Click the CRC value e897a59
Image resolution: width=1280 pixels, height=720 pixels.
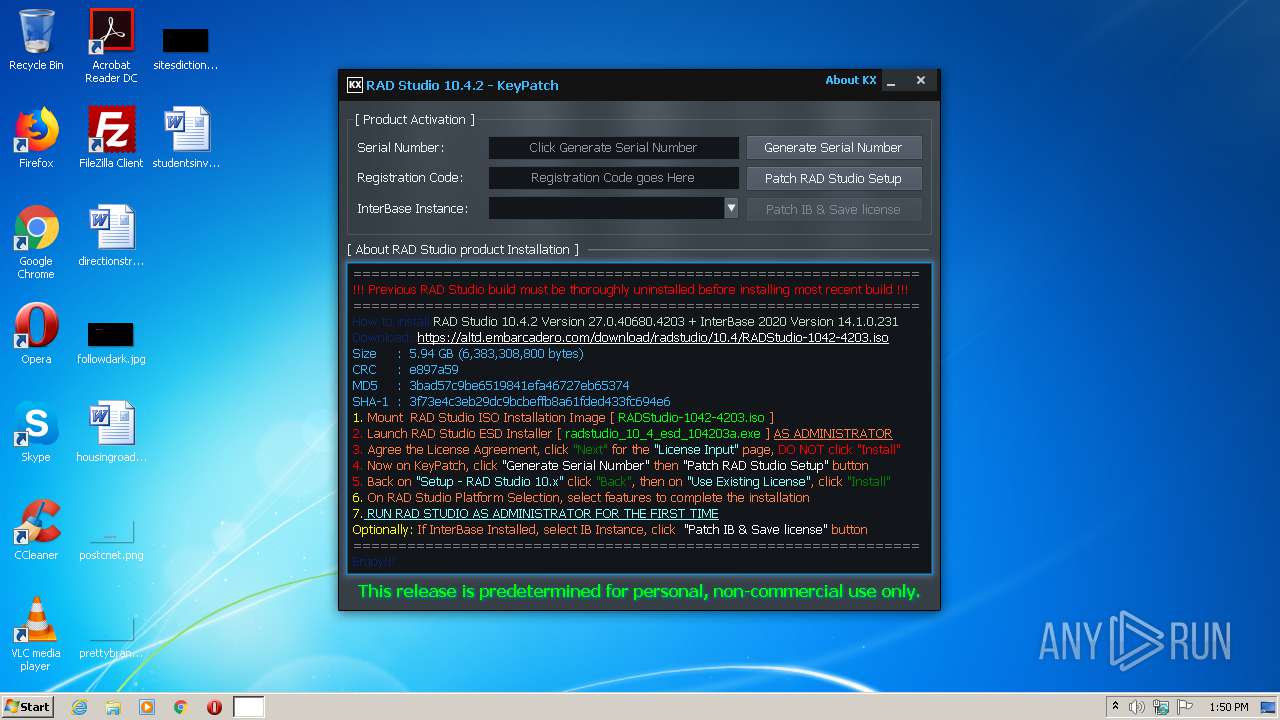pyautogui.click(x=433, y=369)
